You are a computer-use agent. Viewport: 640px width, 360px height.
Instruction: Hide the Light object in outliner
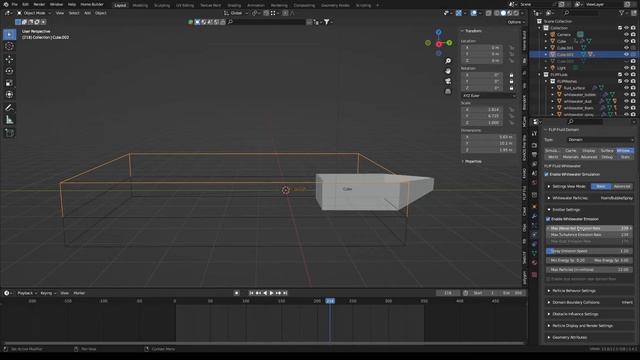(x=626, y=68)
